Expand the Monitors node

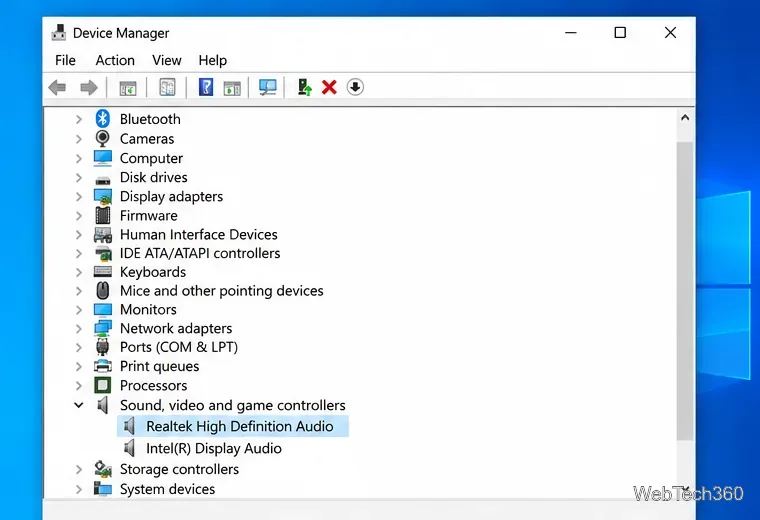point(79,309)
